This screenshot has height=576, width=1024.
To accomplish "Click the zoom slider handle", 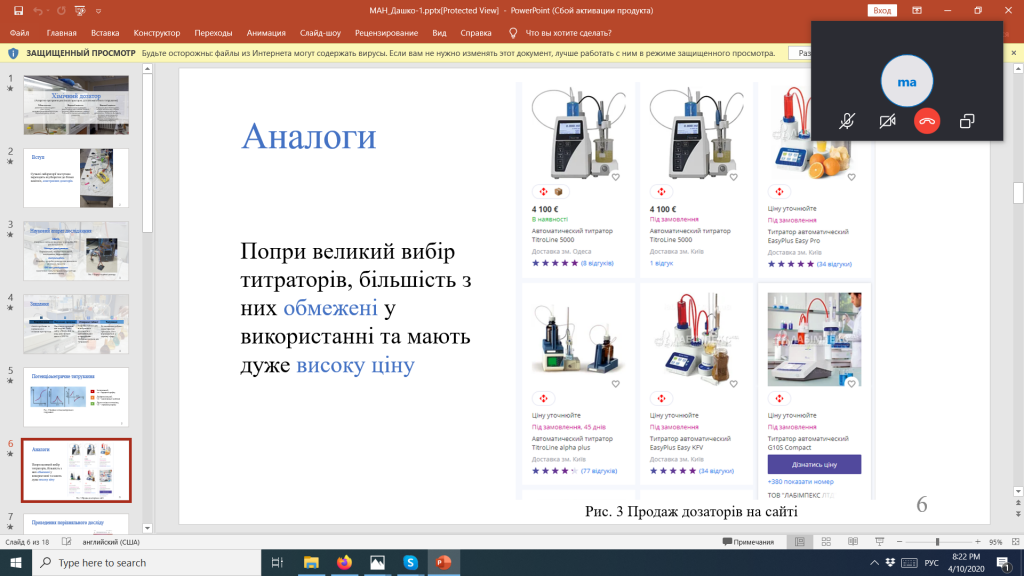I will [x=937, y=542].
